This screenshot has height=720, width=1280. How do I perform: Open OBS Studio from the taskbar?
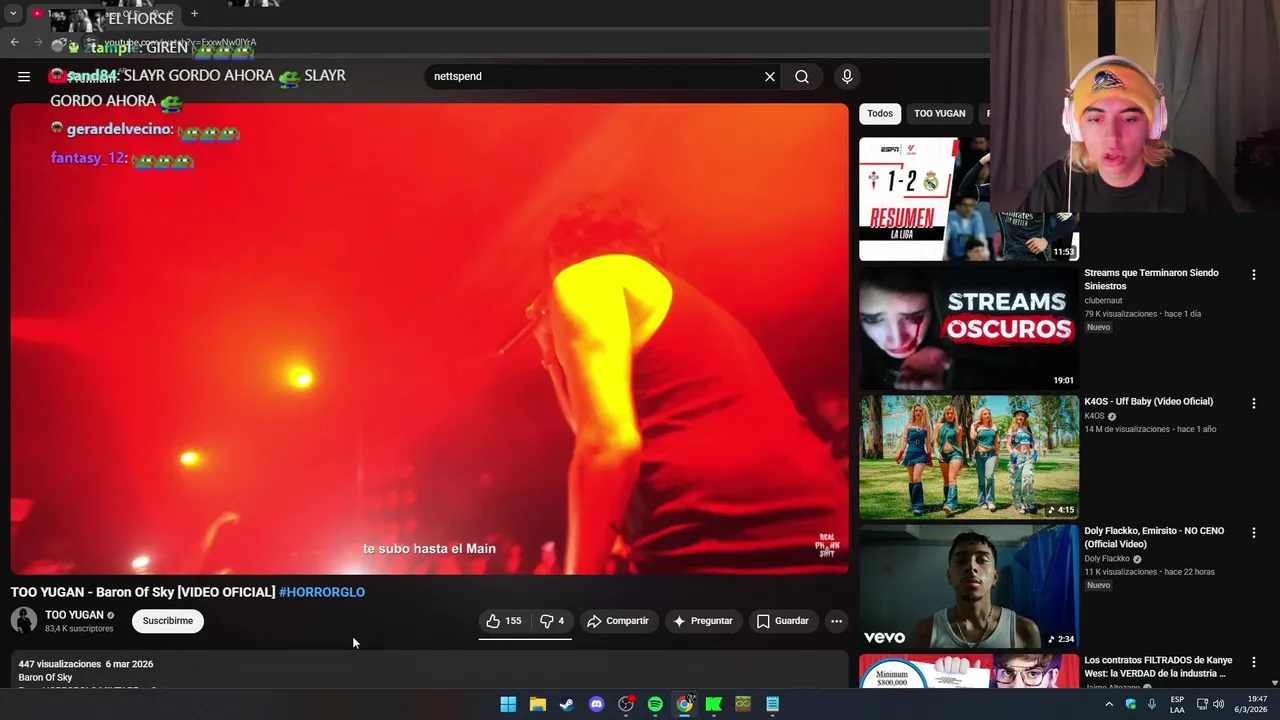(626, 704)
